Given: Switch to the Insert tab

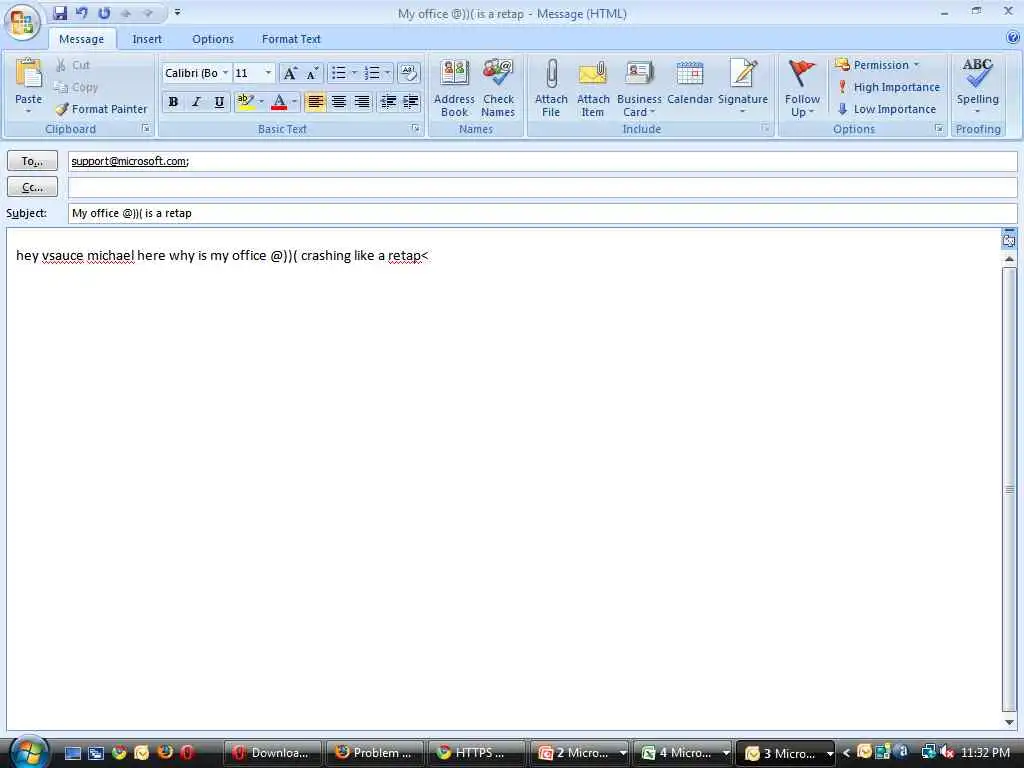Looking at the screenshot, I should (147, 39).
